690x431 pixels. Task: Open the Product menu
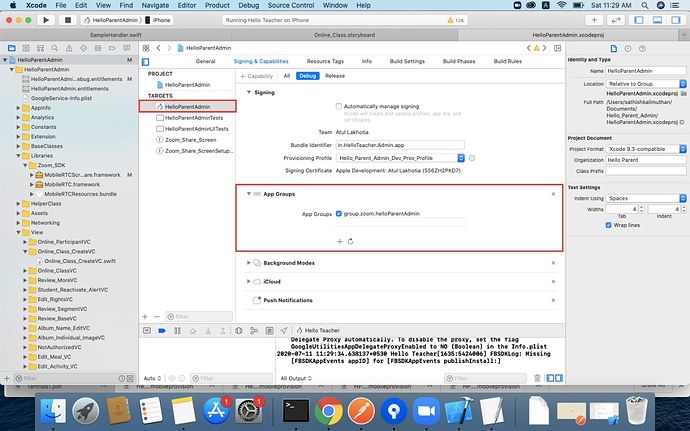(x=217, y=5)
